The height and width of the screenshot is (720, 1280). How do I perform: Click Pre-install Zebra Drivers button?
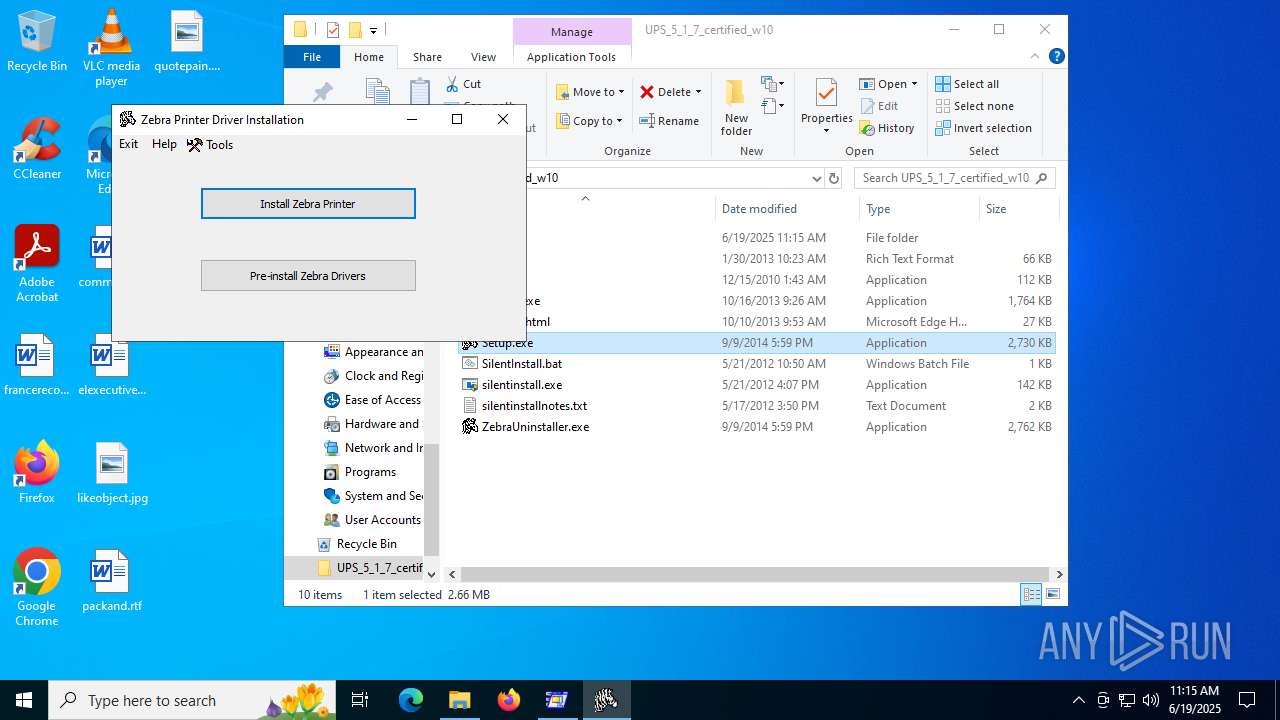pos(308,276)
